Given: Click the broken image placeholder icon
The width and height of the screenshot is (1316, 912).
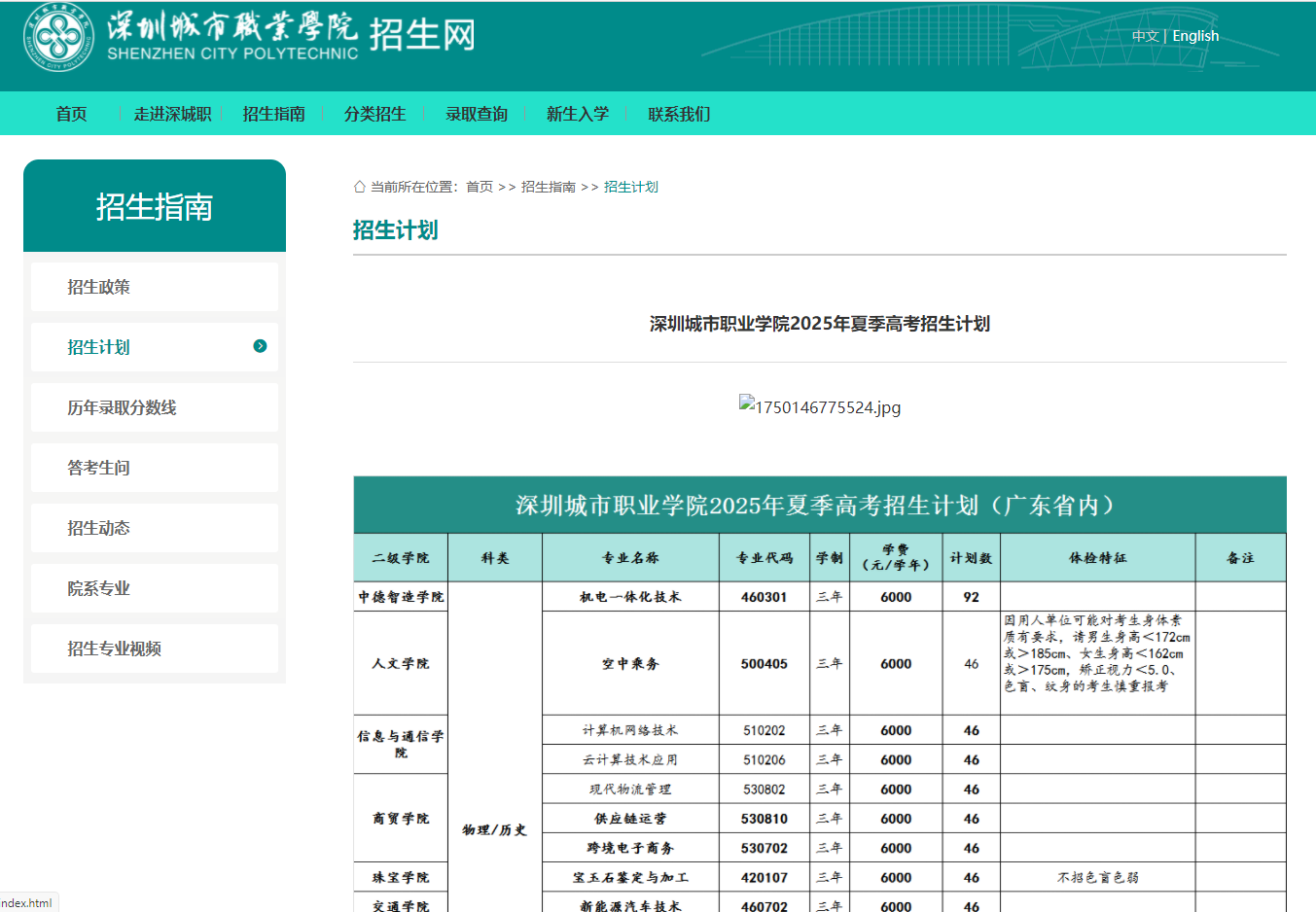Looking at the screenshot, I should point(744,404).
